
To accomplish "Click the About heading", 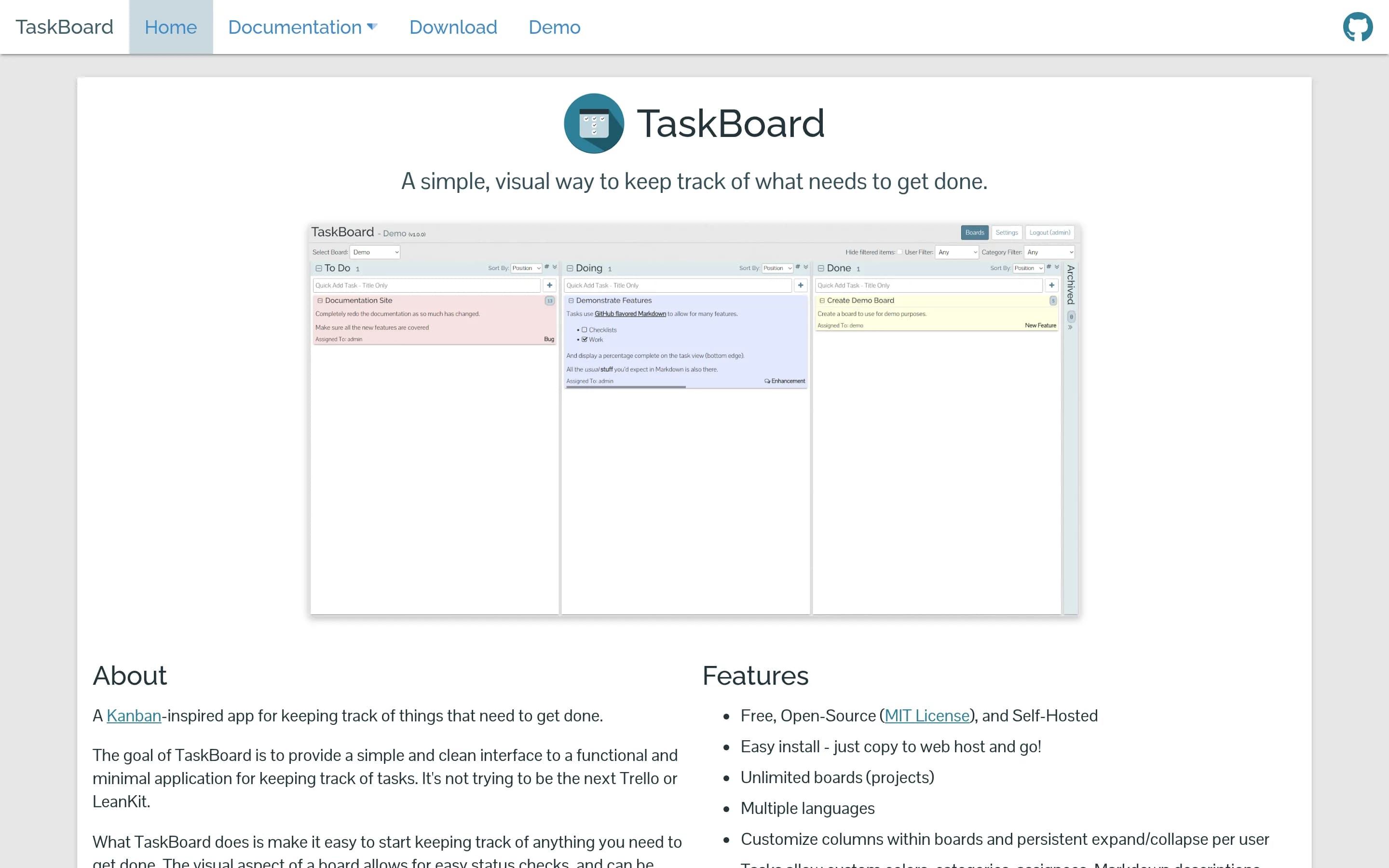I will click(130, 676).
